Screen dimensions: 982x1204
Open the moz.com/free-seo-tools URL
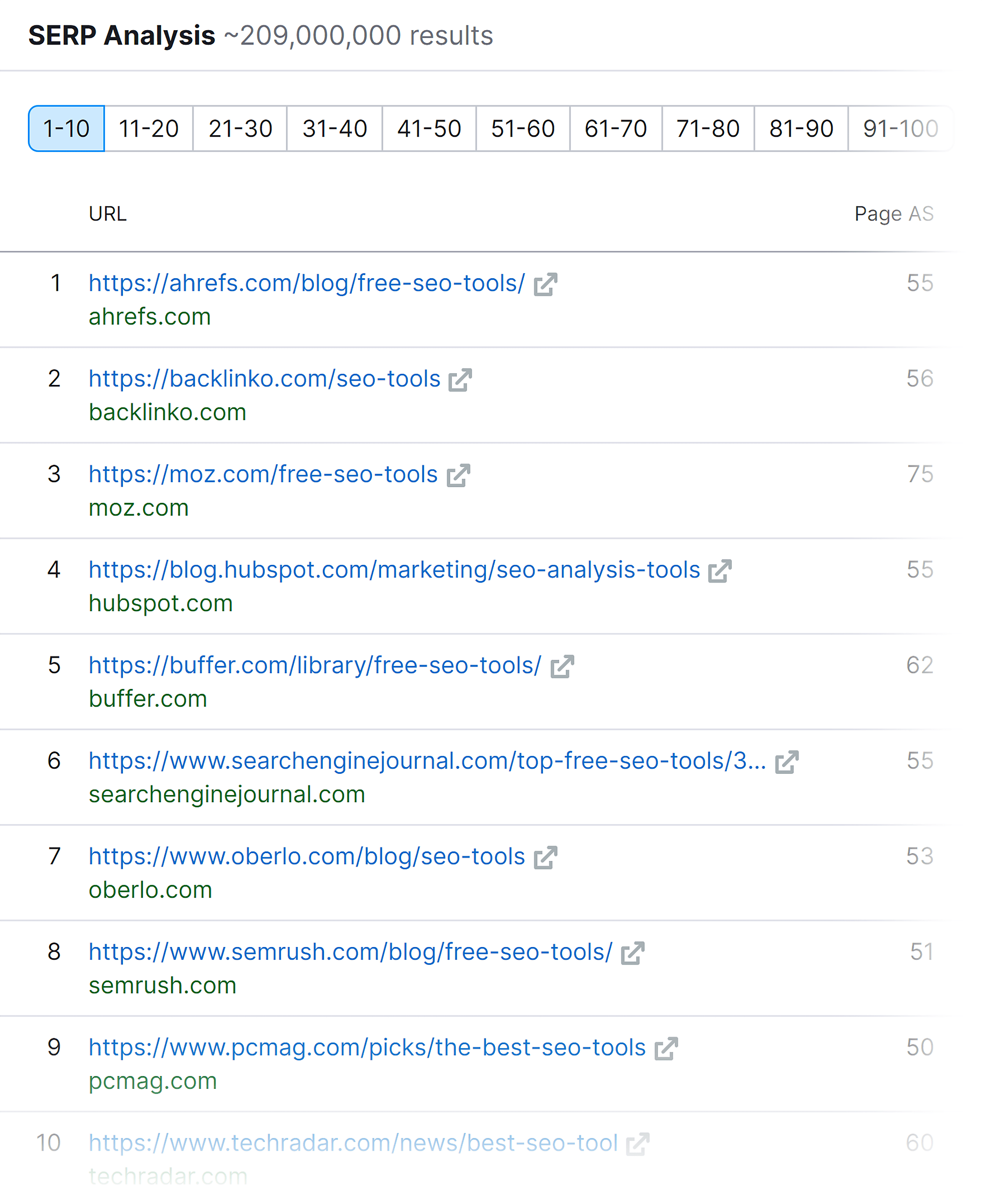(263, 474)
